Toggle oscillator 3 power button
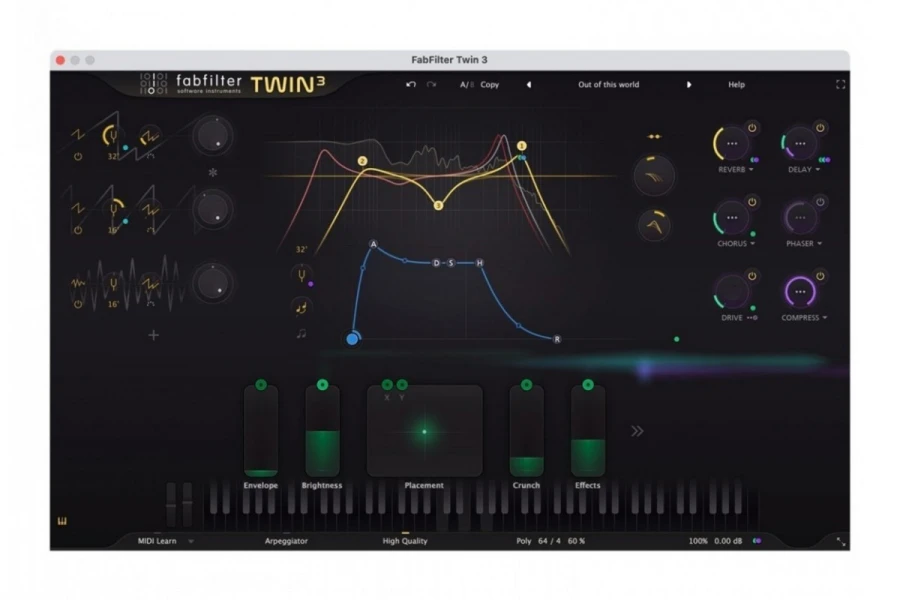The height and width of the screenshot is (600, 900). click(77, 304)
